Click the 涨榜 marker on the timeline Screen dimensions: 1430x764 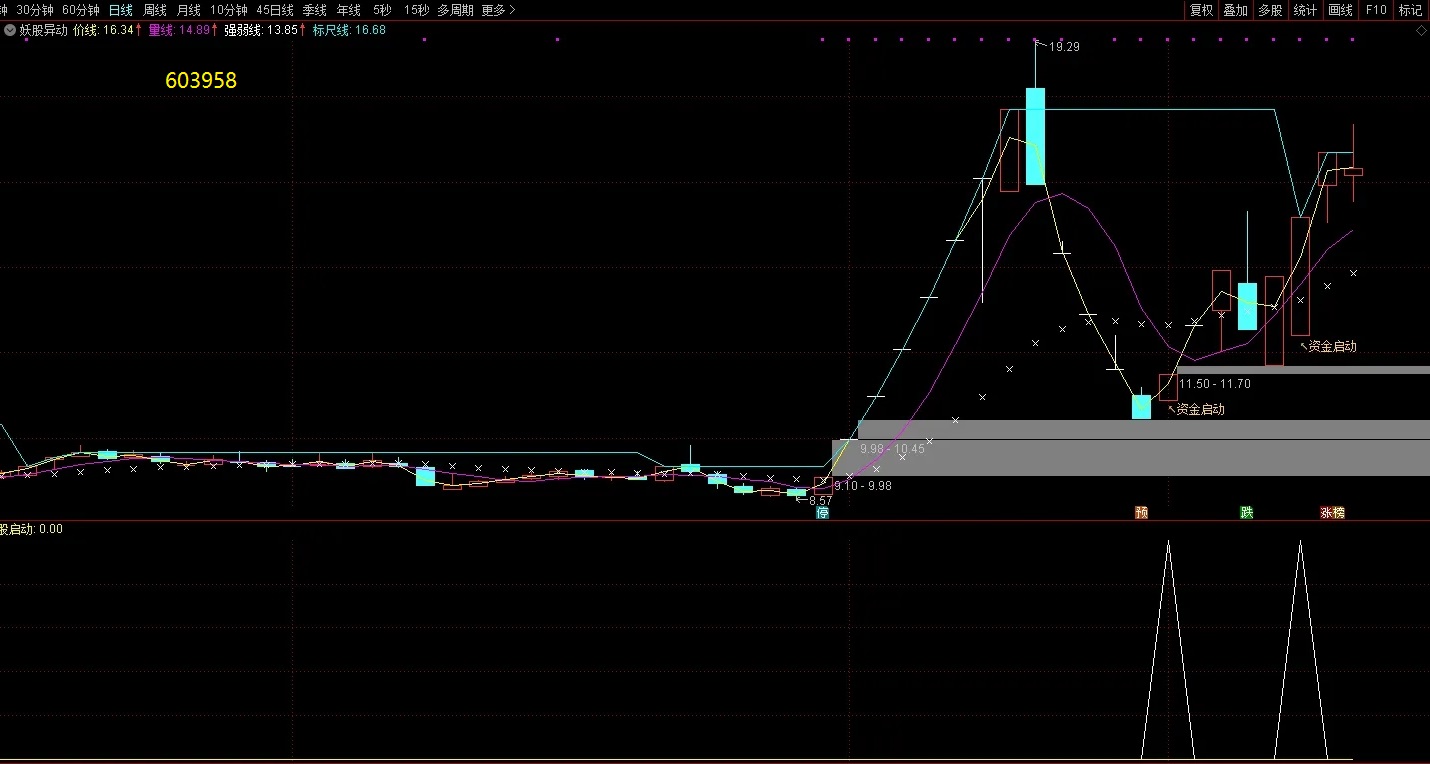pos(1332,512)
